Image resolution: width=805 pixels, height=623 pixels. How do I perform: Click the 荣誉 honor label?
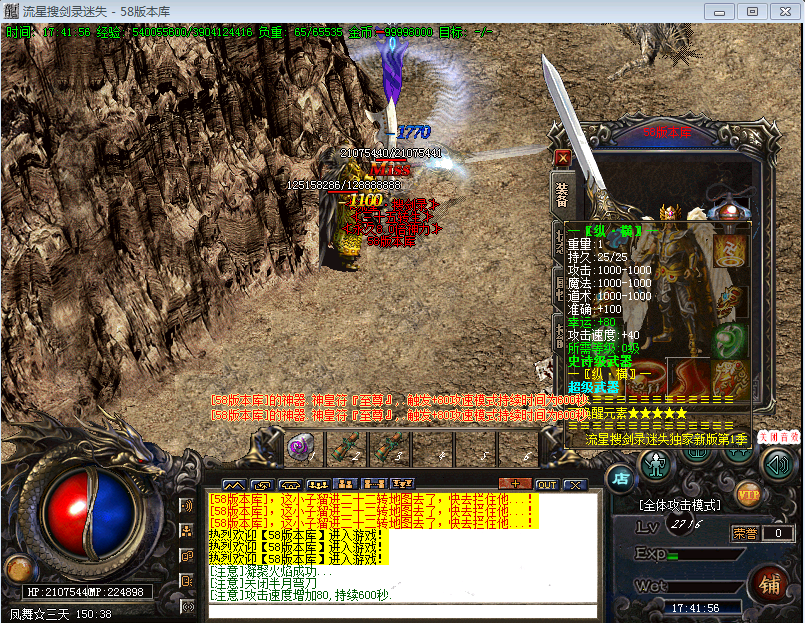coord(744,534)
